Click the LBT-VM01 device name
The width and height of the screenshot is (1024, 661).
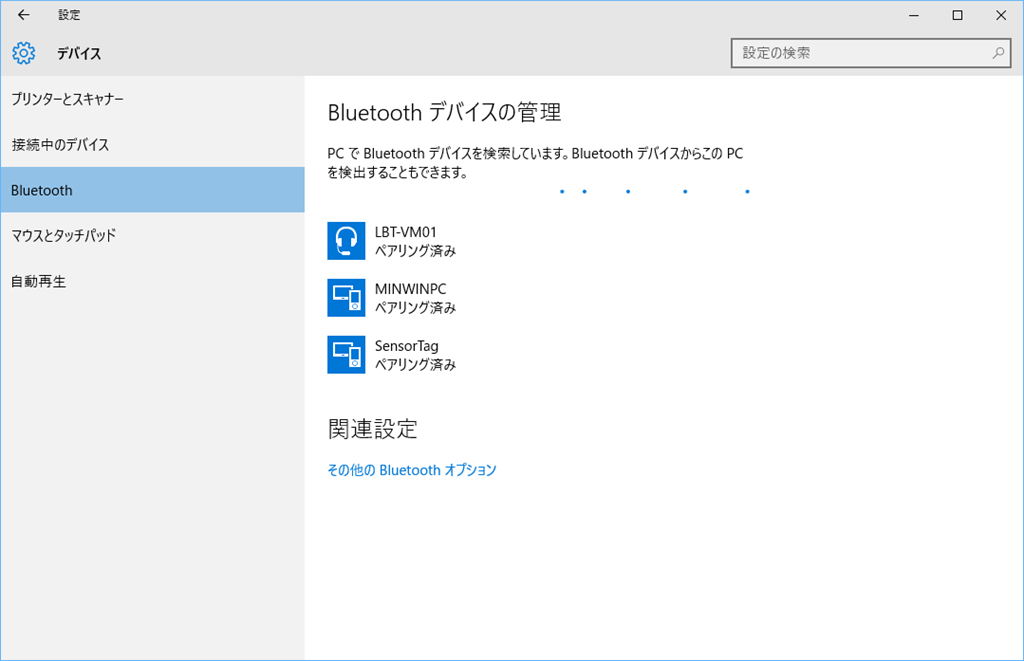pyautogui.click(x=405, y=232)
